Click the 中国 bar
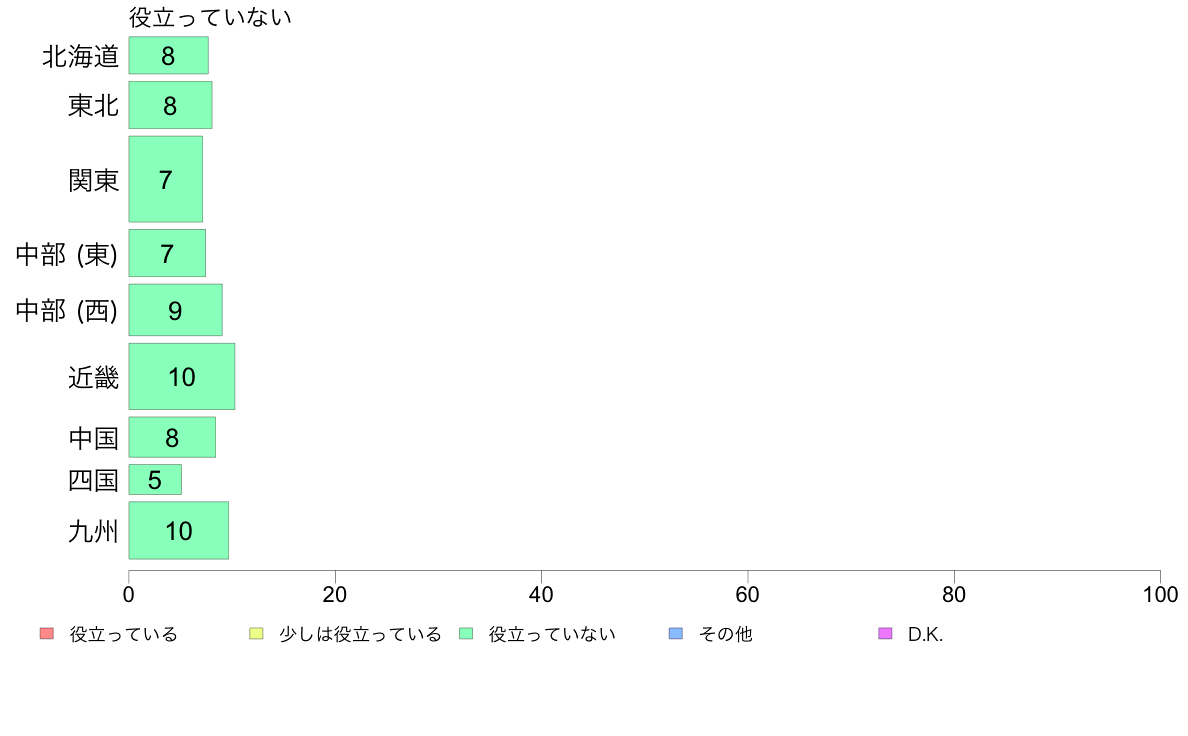Viewport: 1188px width, 736px height. click(x=172, y=437)
